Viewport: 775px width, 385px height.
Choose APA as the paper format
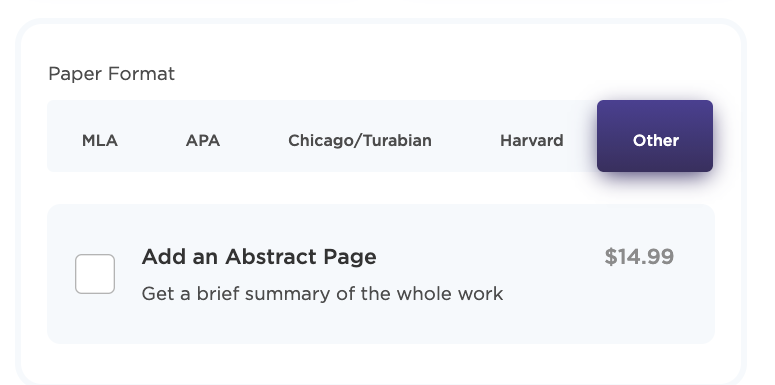coord(203,140)
